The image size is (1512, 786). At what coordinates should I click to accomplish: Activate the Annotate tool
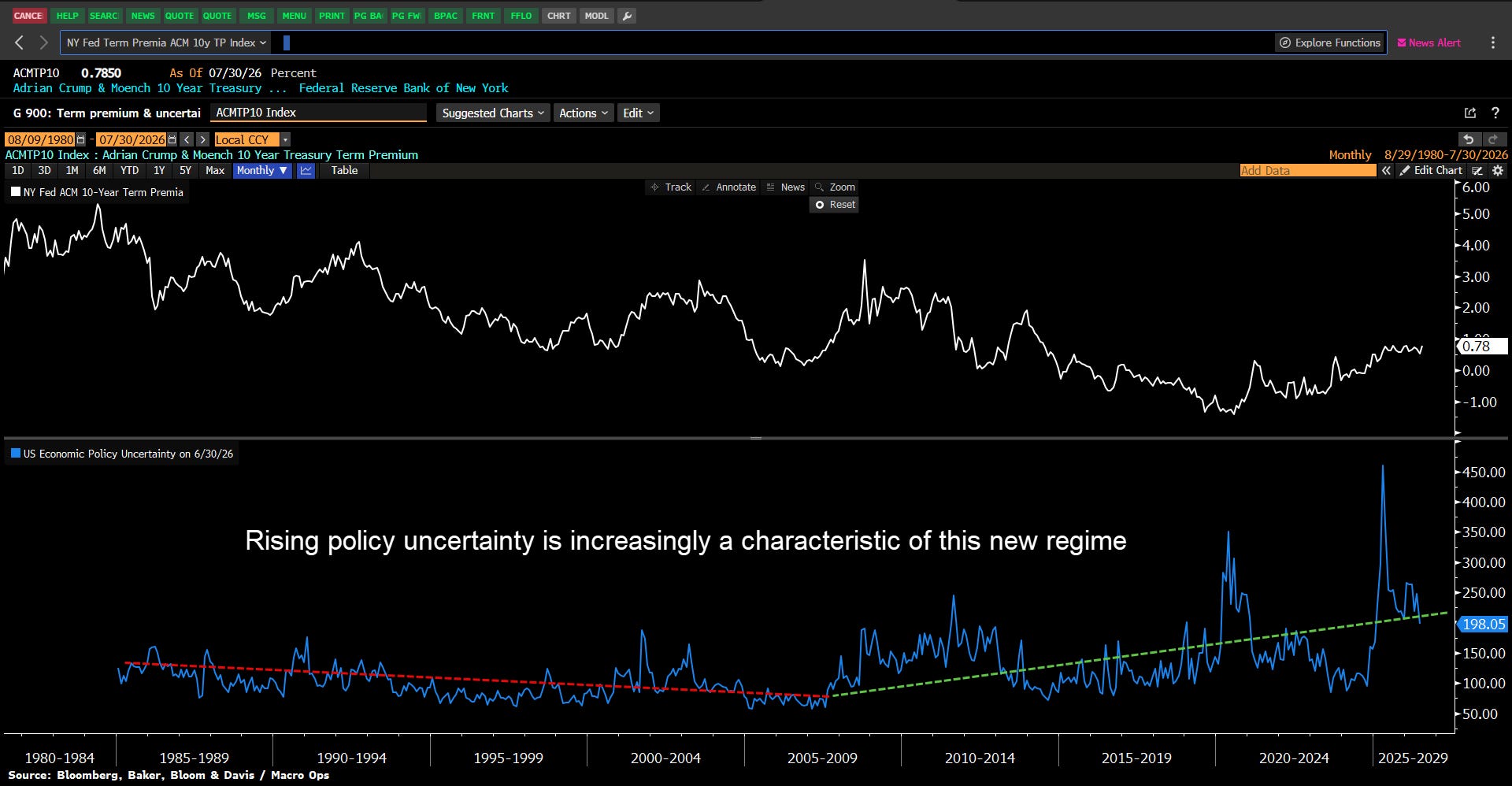click(x=728, y=187)
